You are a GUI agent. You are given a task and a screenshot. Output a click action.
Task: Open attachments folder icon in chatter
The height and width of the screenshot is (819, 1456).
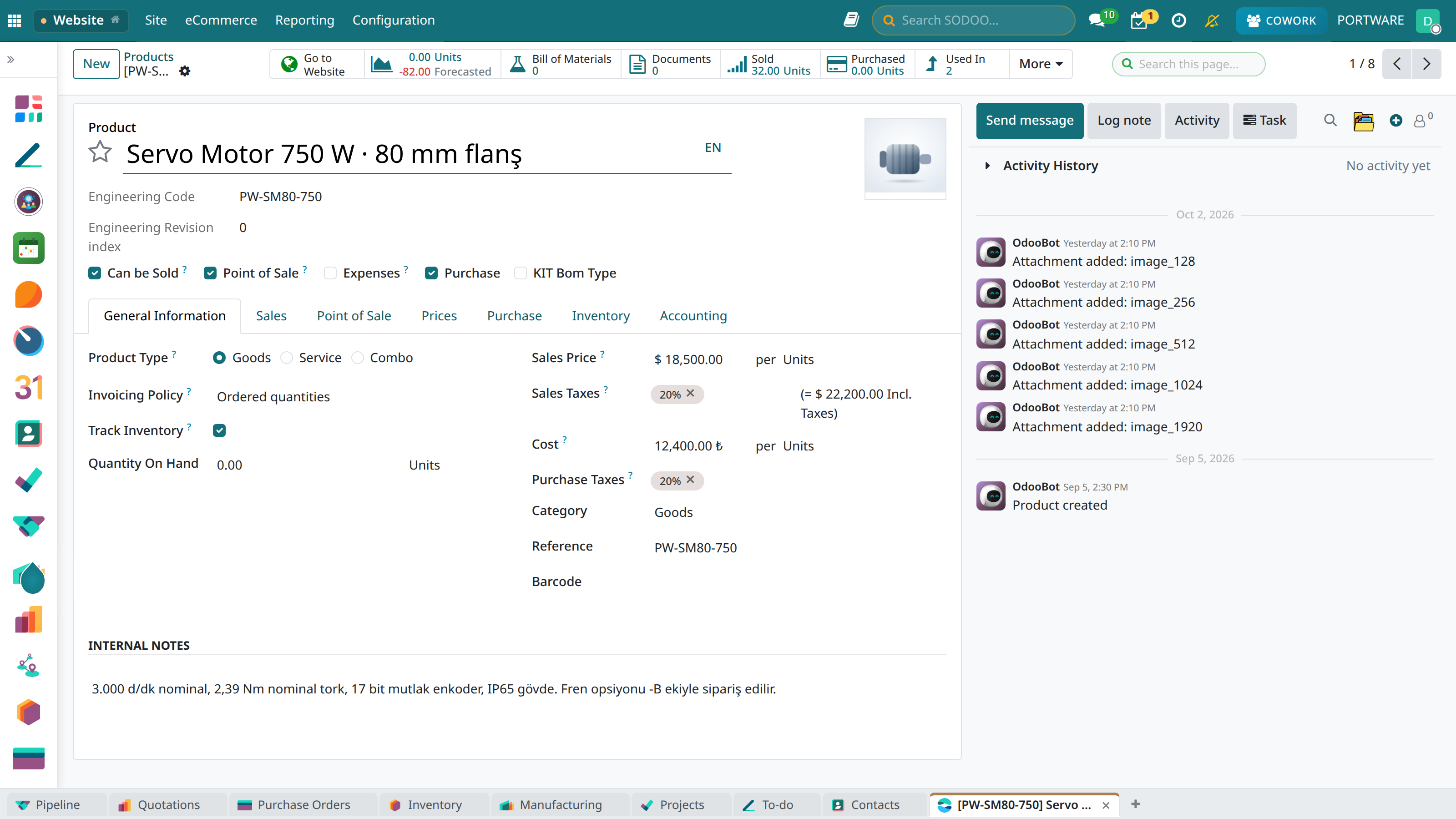tap(1363, 121)
